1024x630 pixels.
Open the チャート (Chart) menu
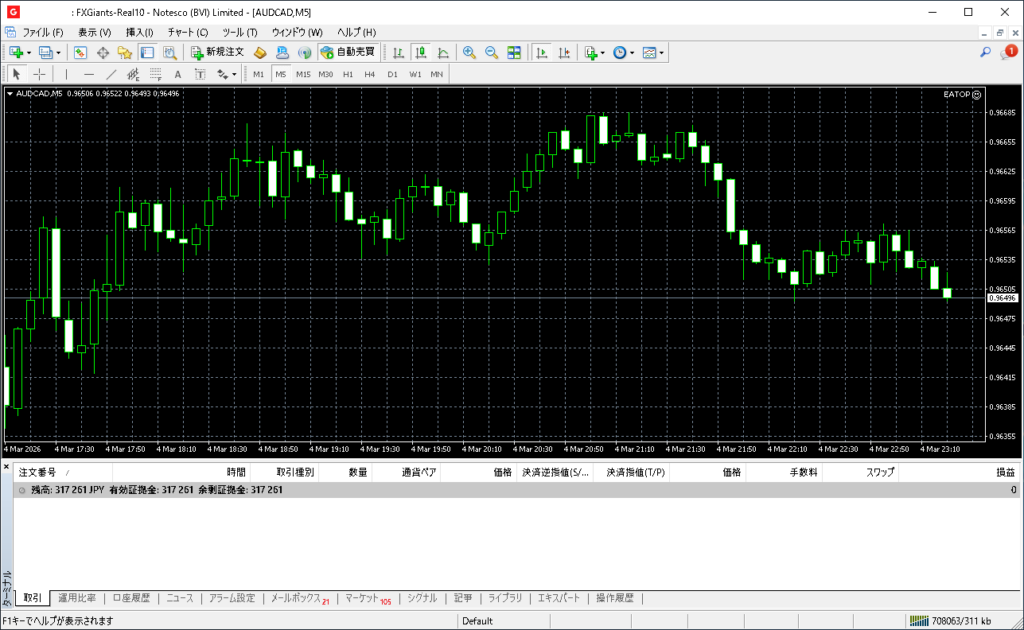point(188,32)
